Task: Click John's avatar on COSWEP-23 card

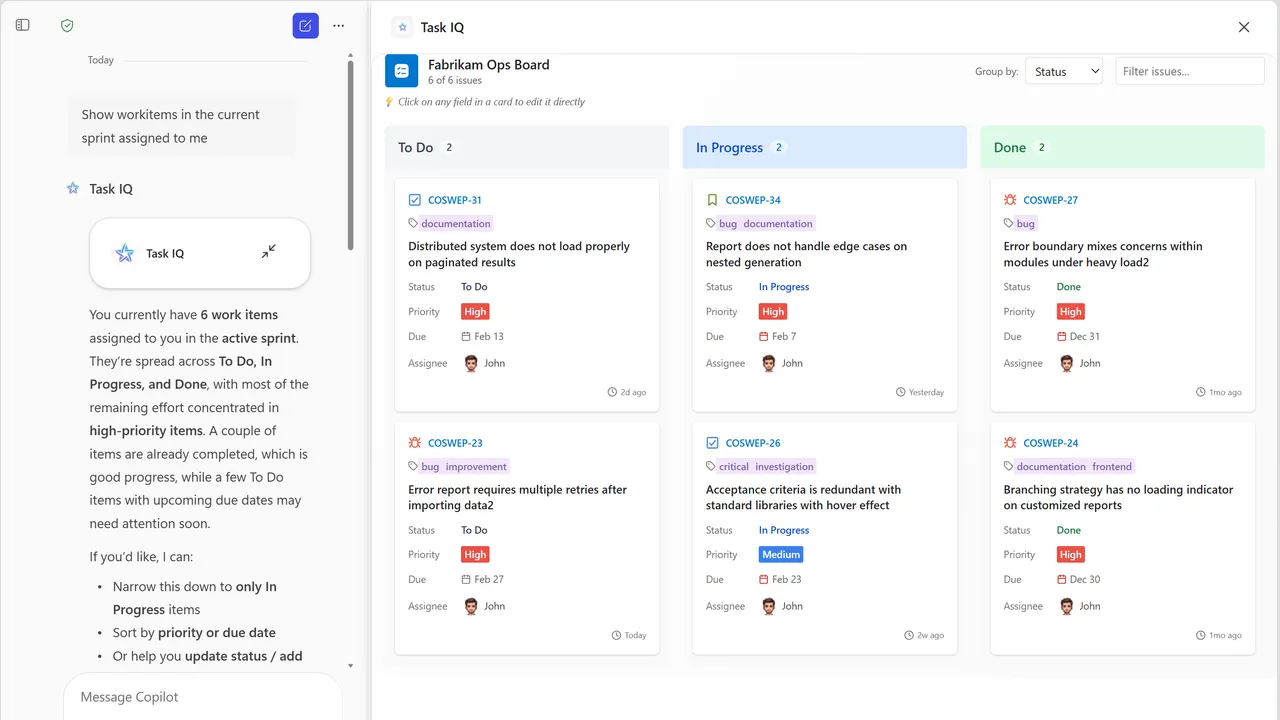Action: coord(471,606)
